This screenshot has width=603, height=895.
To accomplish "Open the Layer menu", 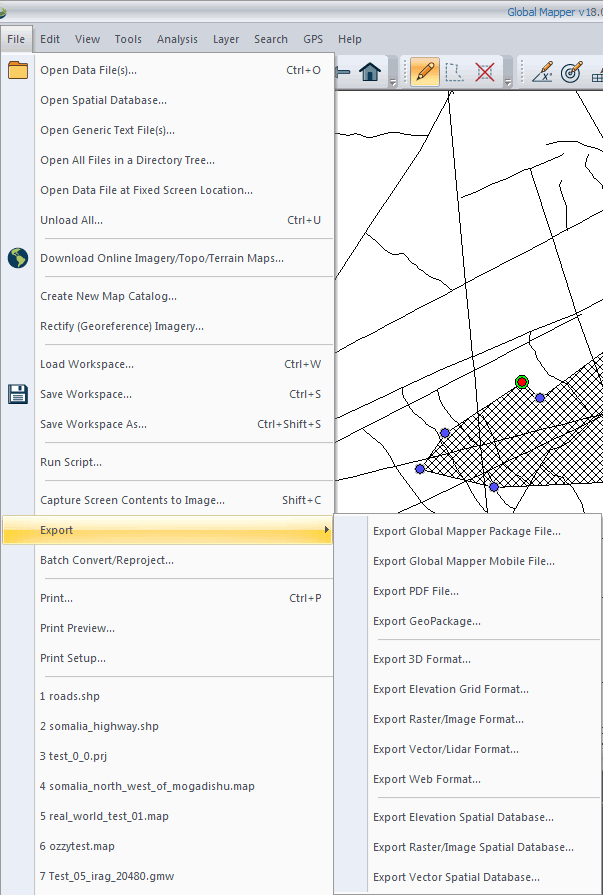I will click(x=226, y=39).
